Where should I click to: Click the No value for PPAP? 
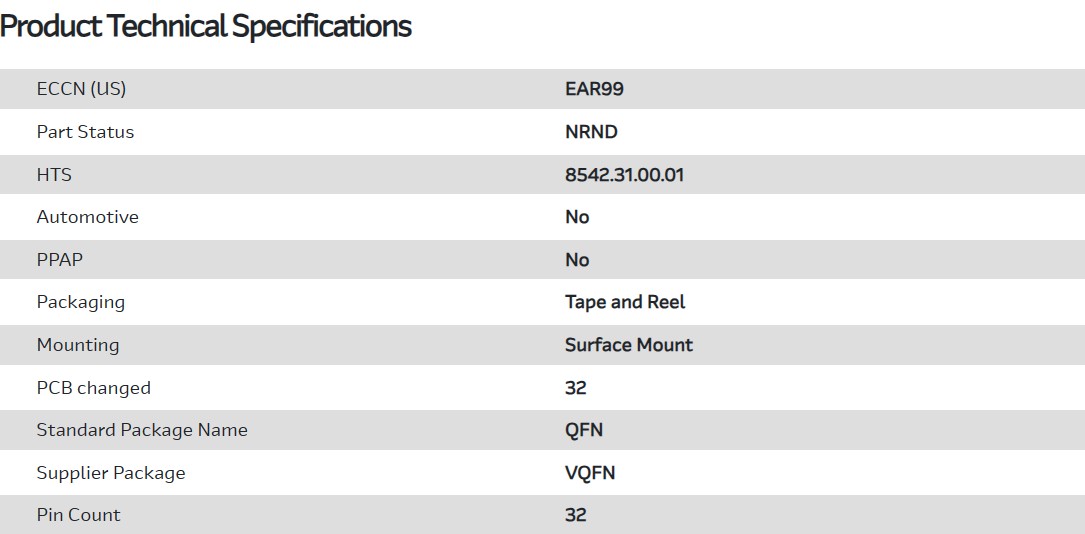tap(577, 260)
